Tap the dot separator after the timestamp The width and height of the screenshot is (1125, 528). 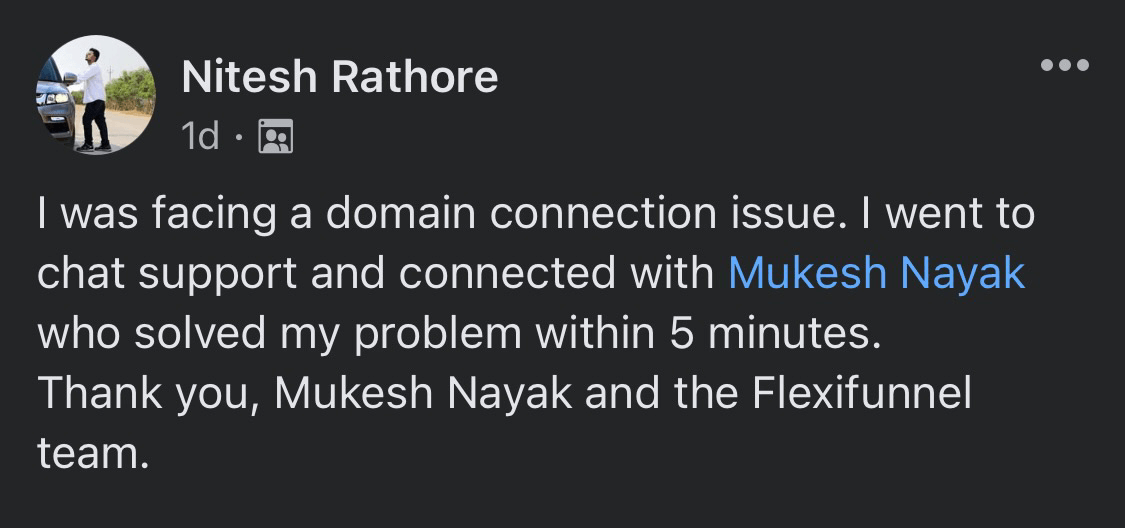pyautogui.click(x=238, y=137)
